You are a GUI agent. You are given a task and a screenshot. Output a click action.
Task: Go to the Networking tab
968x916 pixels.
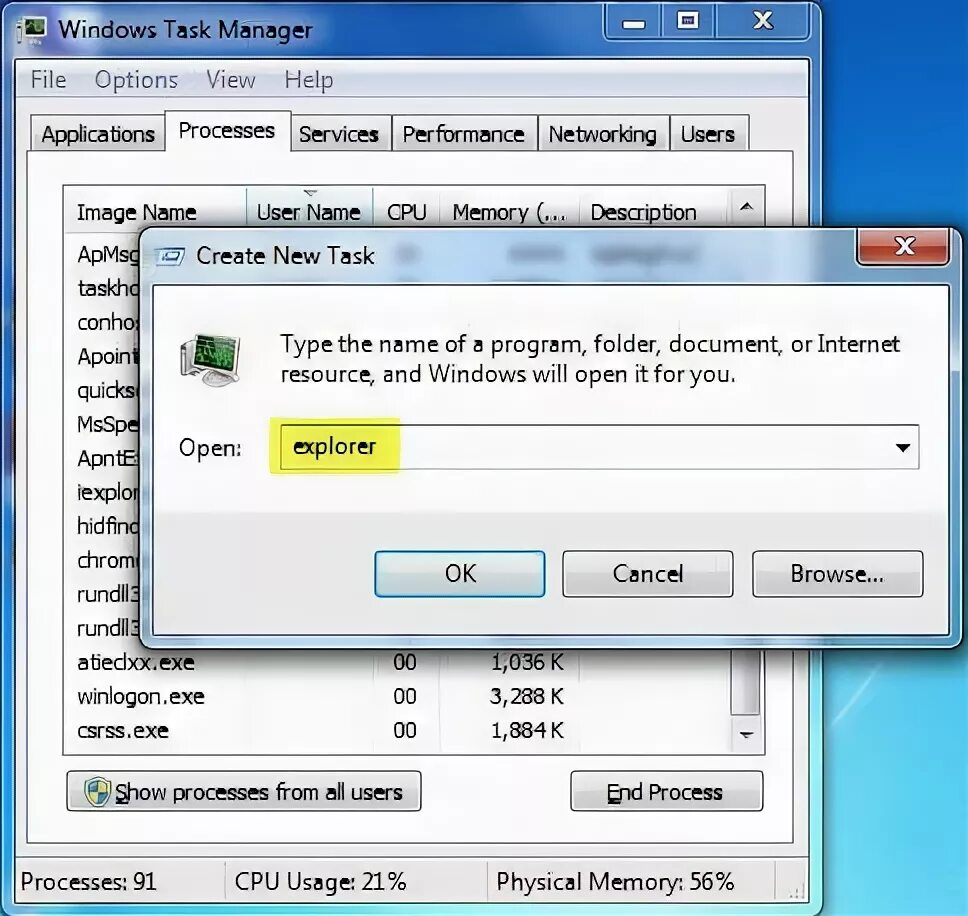tap(603, 134)
